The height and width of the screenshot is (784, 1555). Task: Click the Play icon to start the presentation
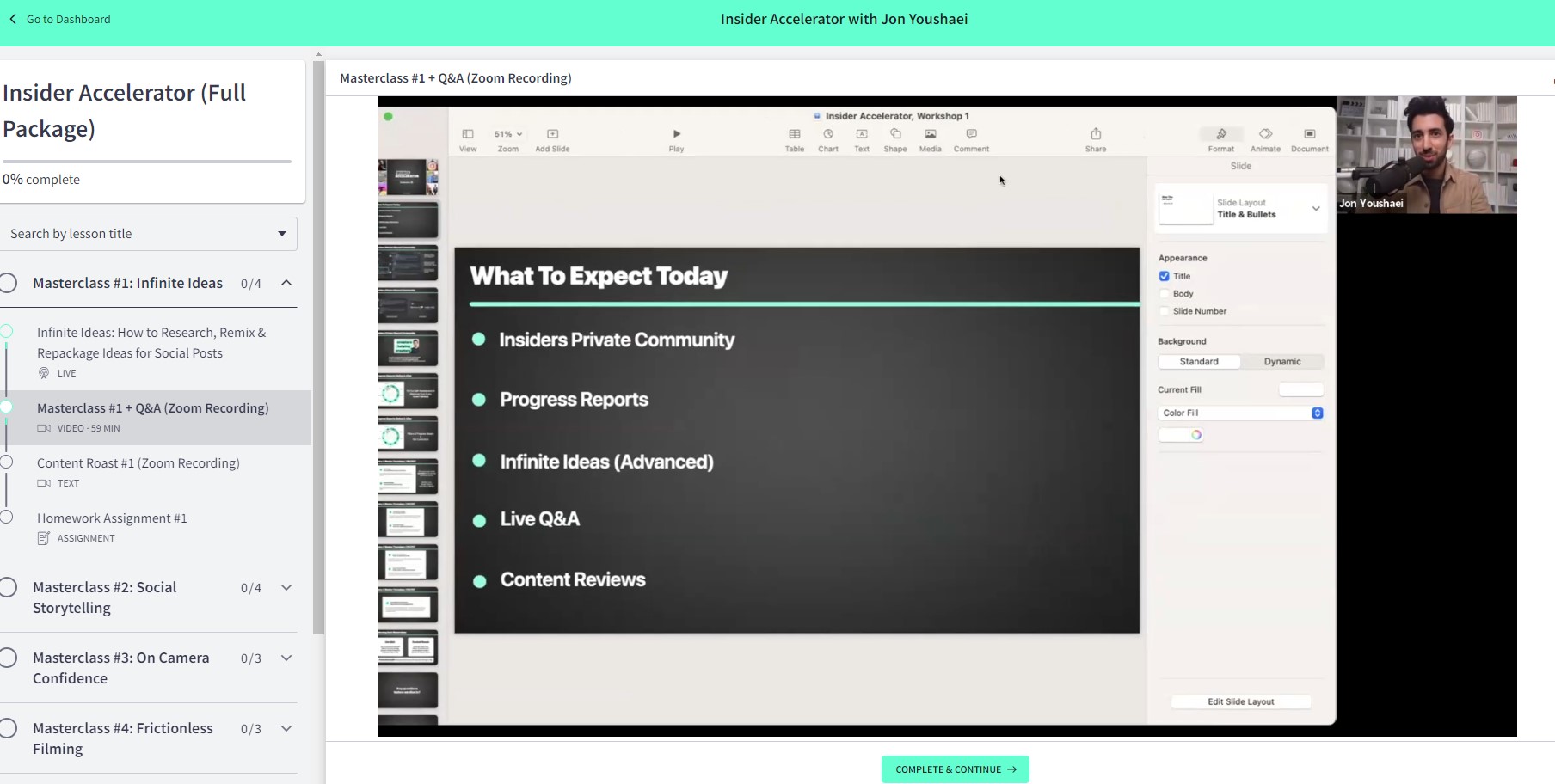pyautogui.click(x=676, y=134)
